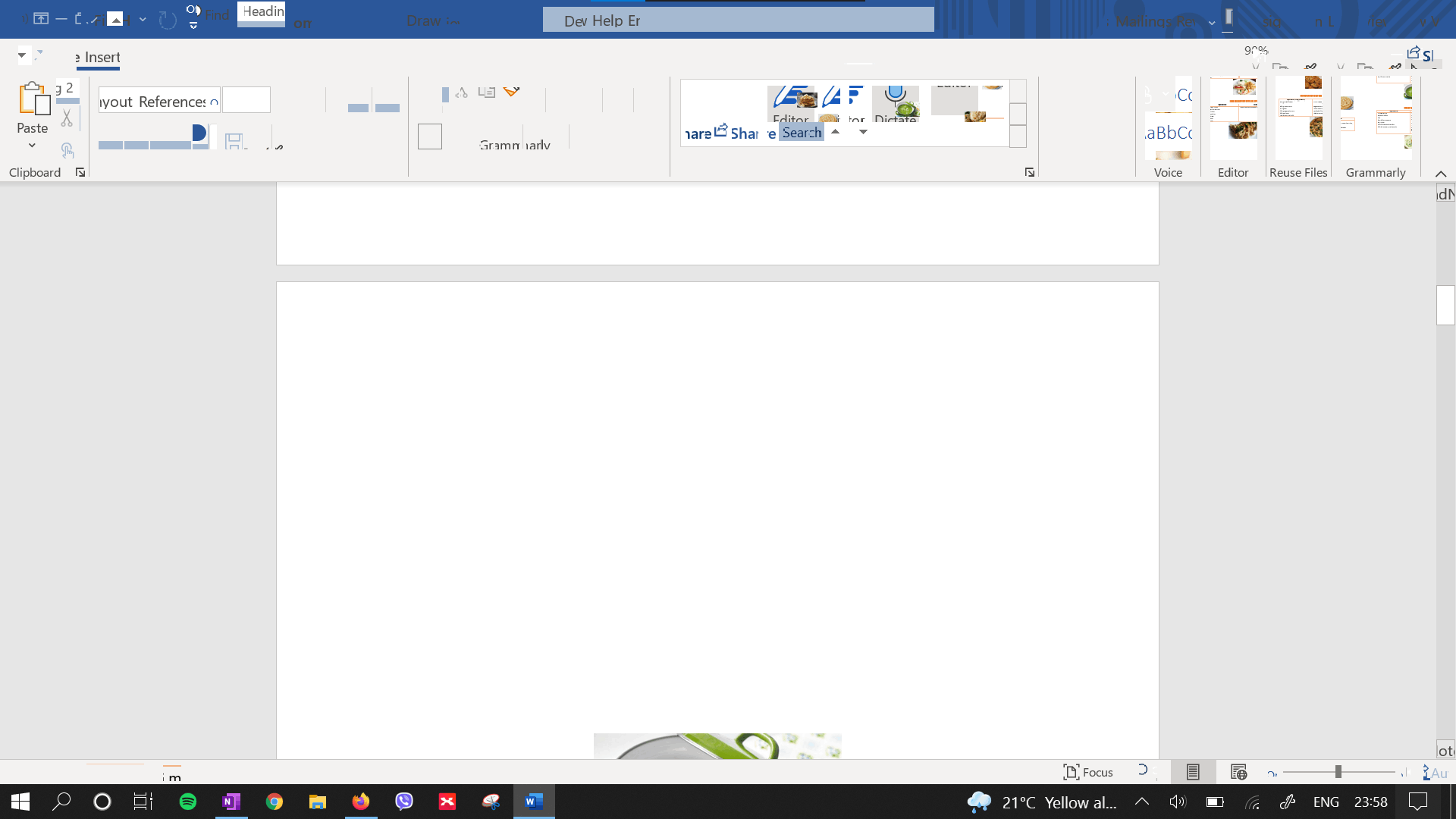
Task: Cut selection with the scissors icon
Action: click(x=67, y=118)
